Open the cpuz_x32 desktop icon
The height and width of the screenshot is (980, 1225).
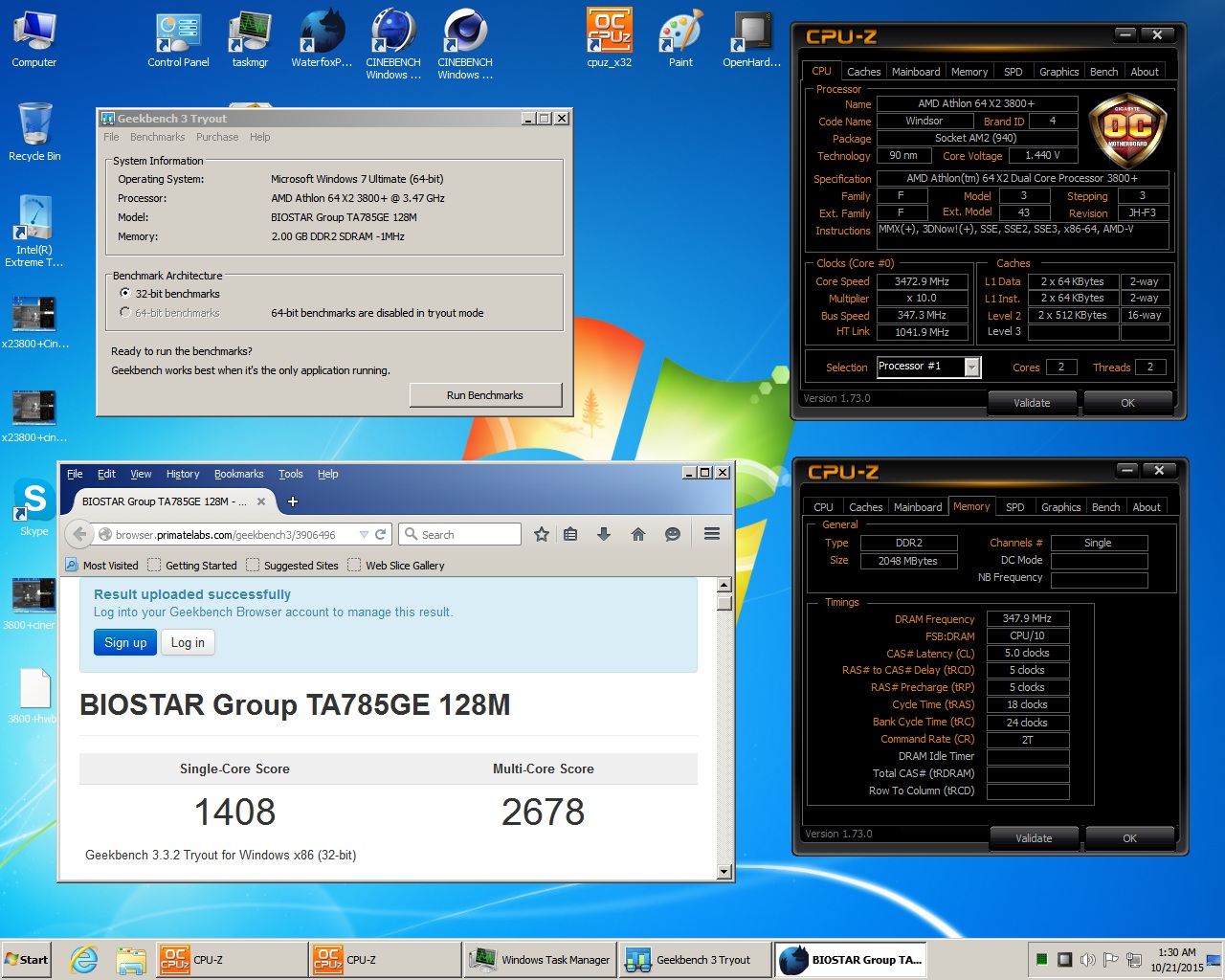[x=609, y=39]
